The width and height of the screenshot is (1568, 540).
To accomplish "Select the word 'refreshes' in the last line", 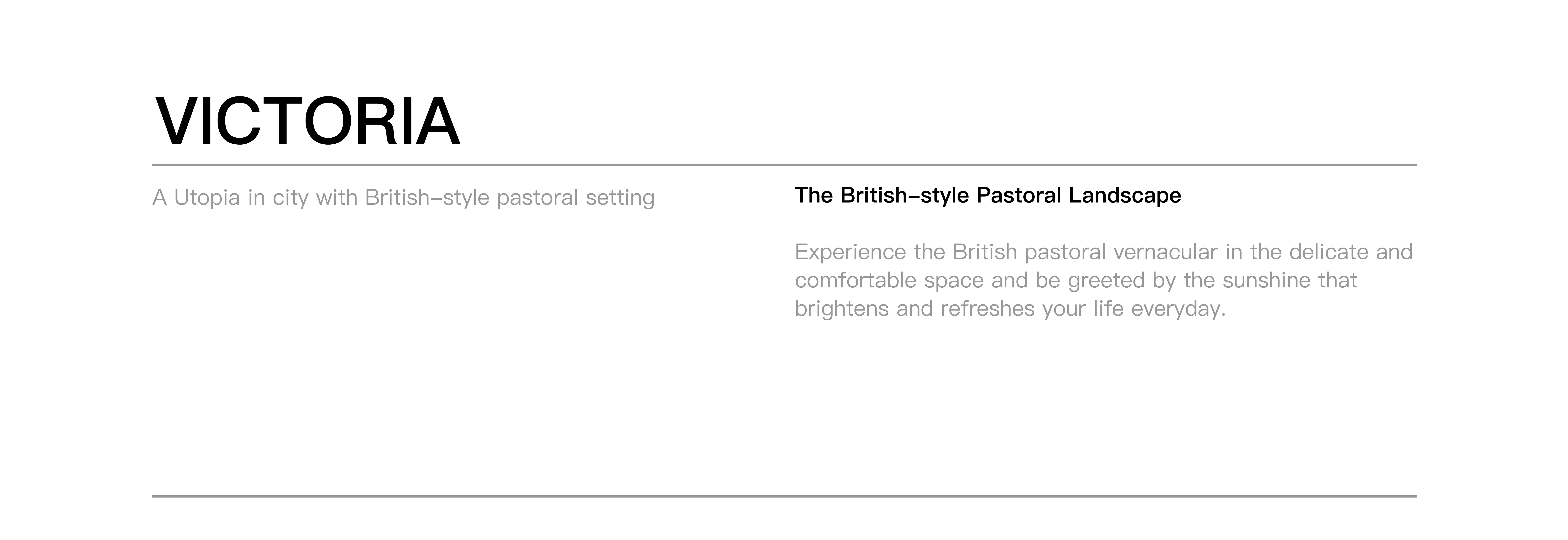I will click(x=987, y=309).
